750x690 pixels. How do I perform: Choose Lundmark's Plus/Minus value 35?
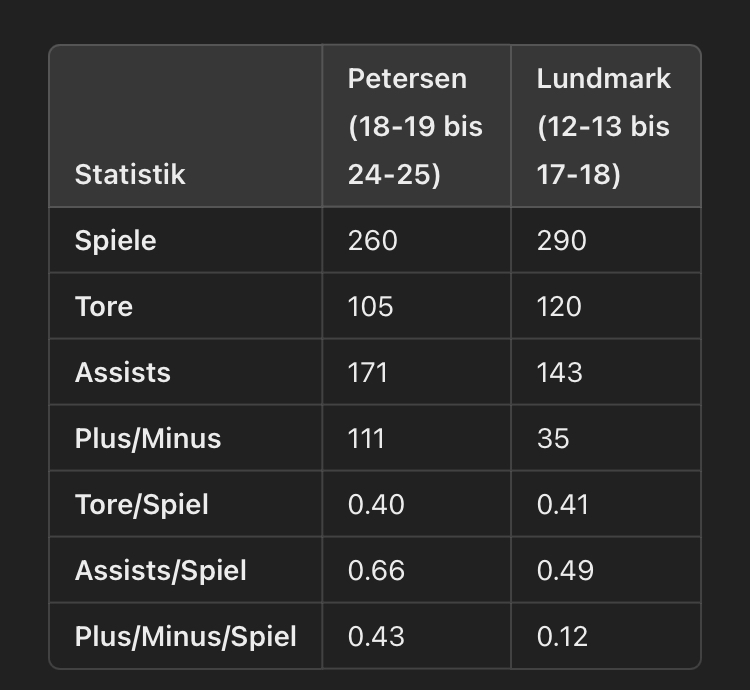[553, 439]
